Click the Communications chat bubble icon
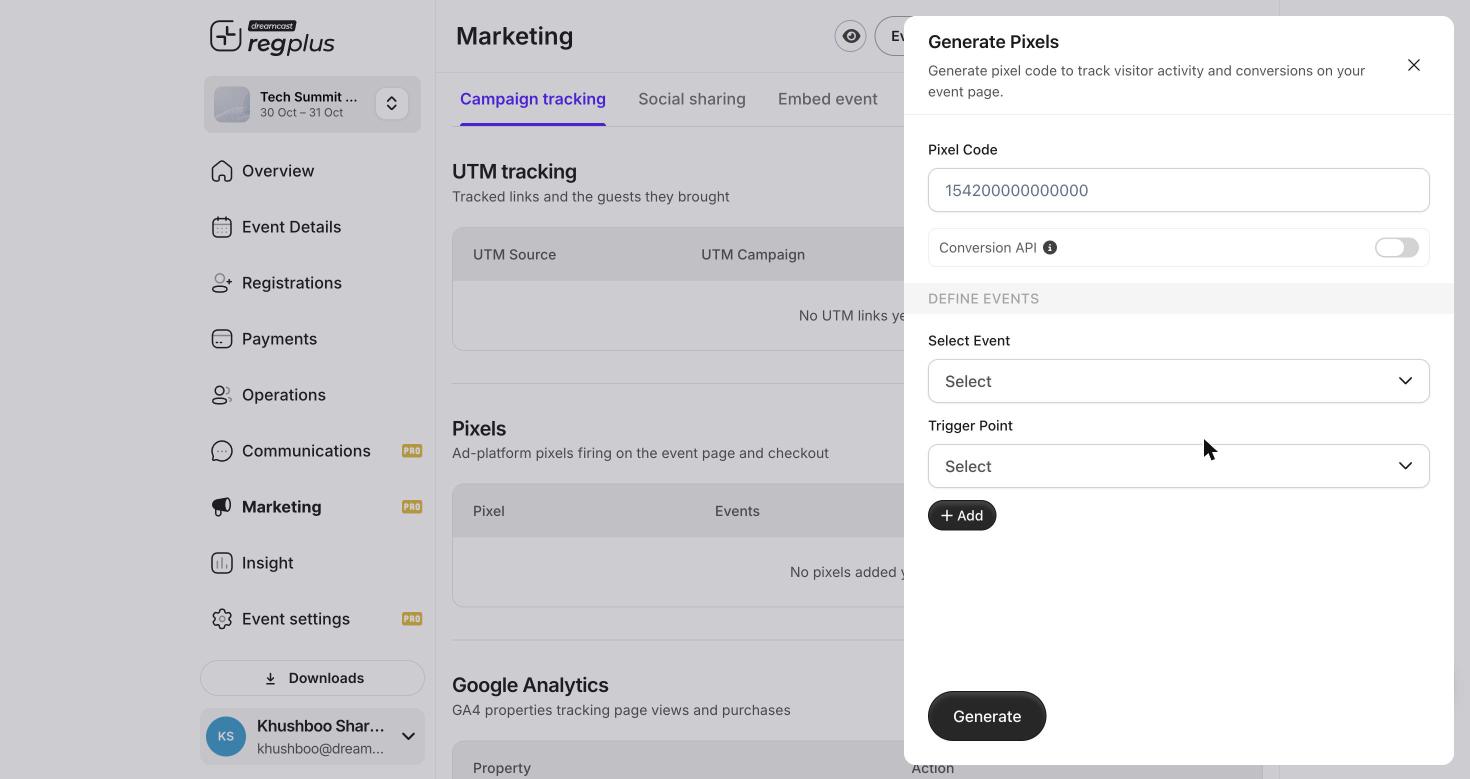The height and width of the screenshot is (779, 1470). point(222,451)
